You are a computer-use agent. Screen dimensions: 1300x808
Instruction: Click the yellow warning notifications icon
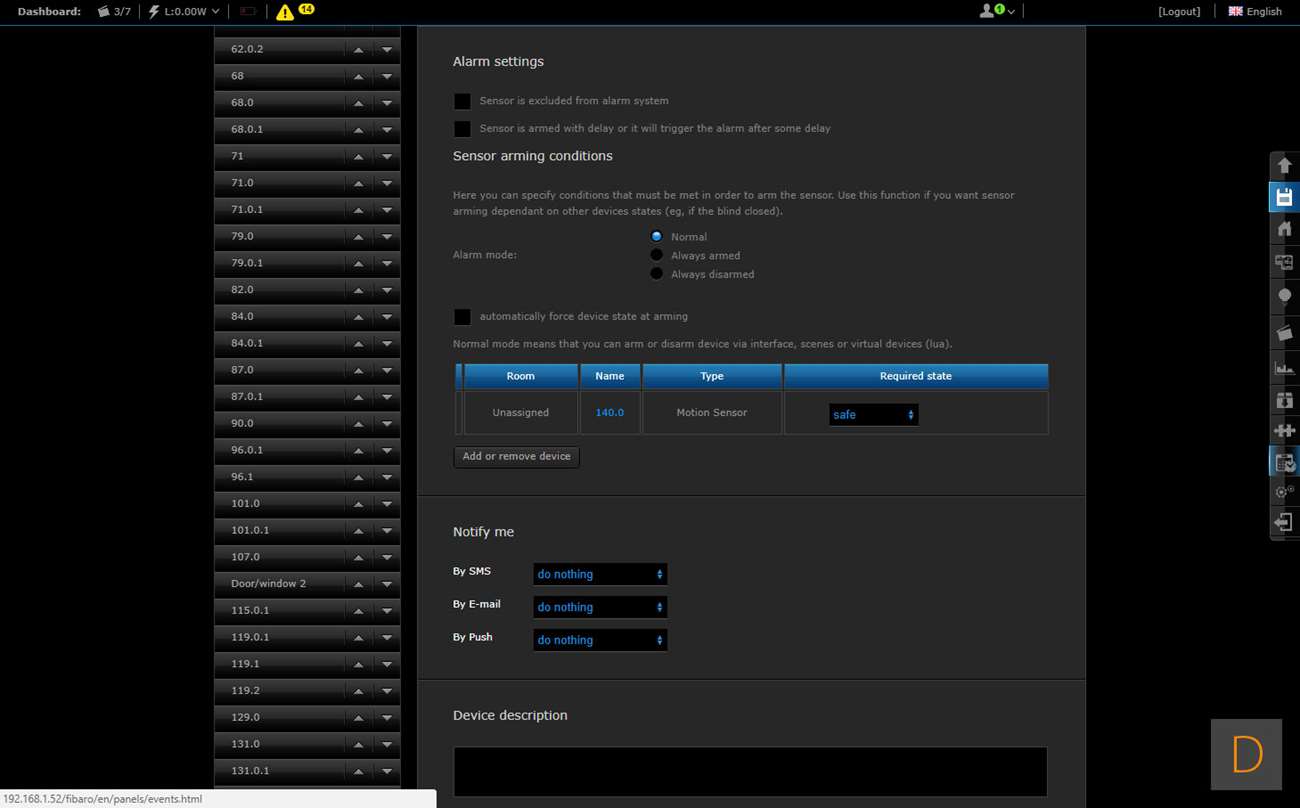[x=285, y=12]
